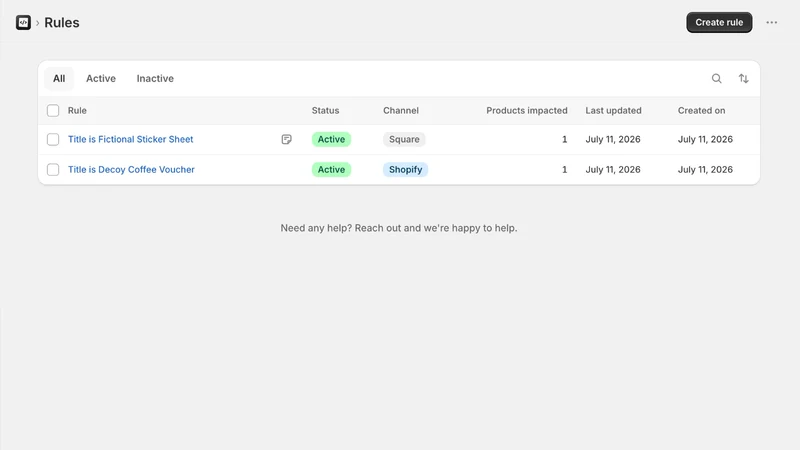The height and width of the screenshot is (450, 800).
Task: Switch to the Active tab
Action: tap(101, 79)
